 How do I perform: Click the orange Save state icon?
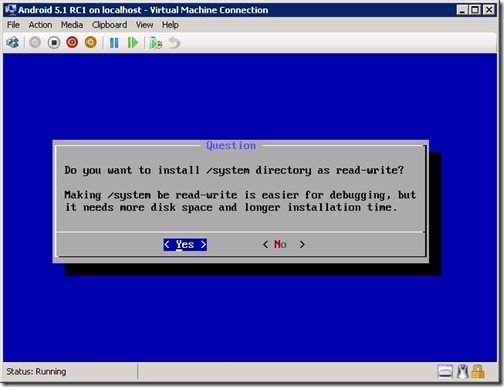90,43
